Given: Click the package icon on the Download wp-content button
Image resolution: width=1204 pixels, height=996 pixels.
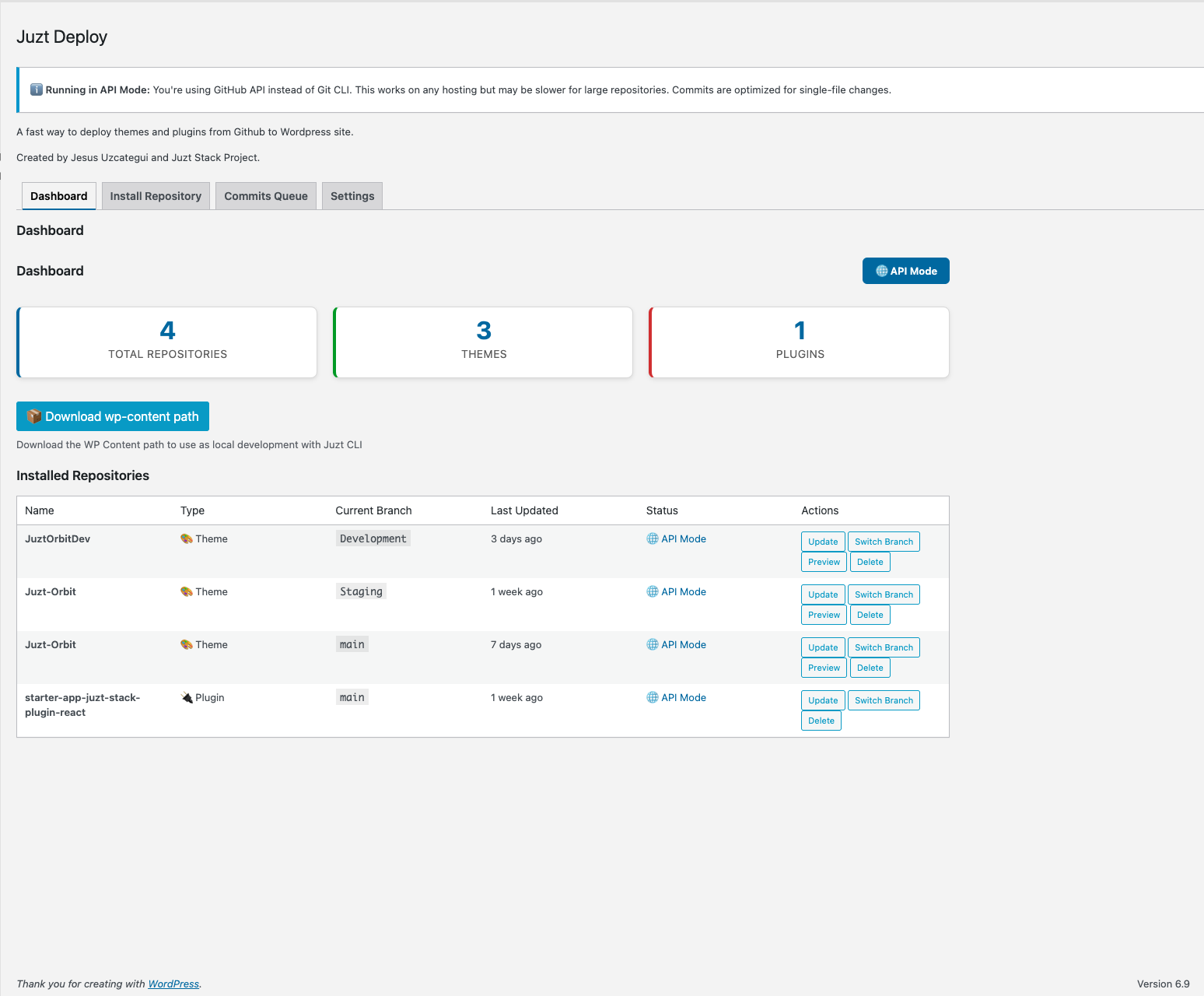Looking at the screenshot, I should [34, 416].
